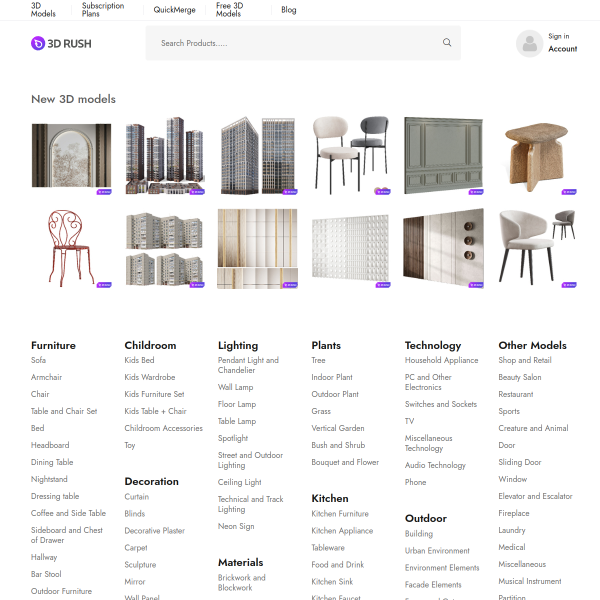Open the wall panel with round sconces thumbnail
600x600 pixels.
(x=444, y=249)
